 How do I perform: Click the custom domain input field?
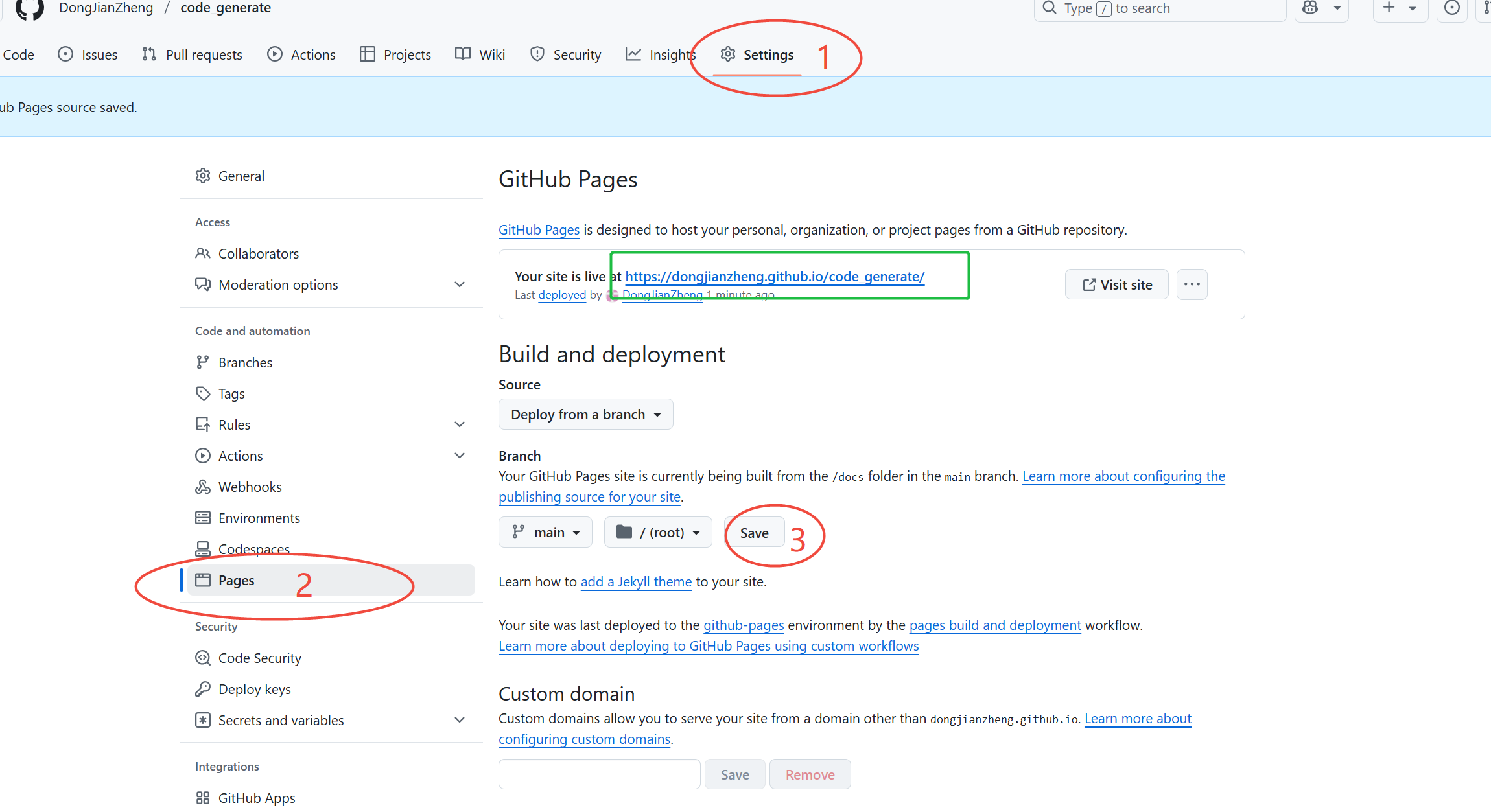click(598, 774)
